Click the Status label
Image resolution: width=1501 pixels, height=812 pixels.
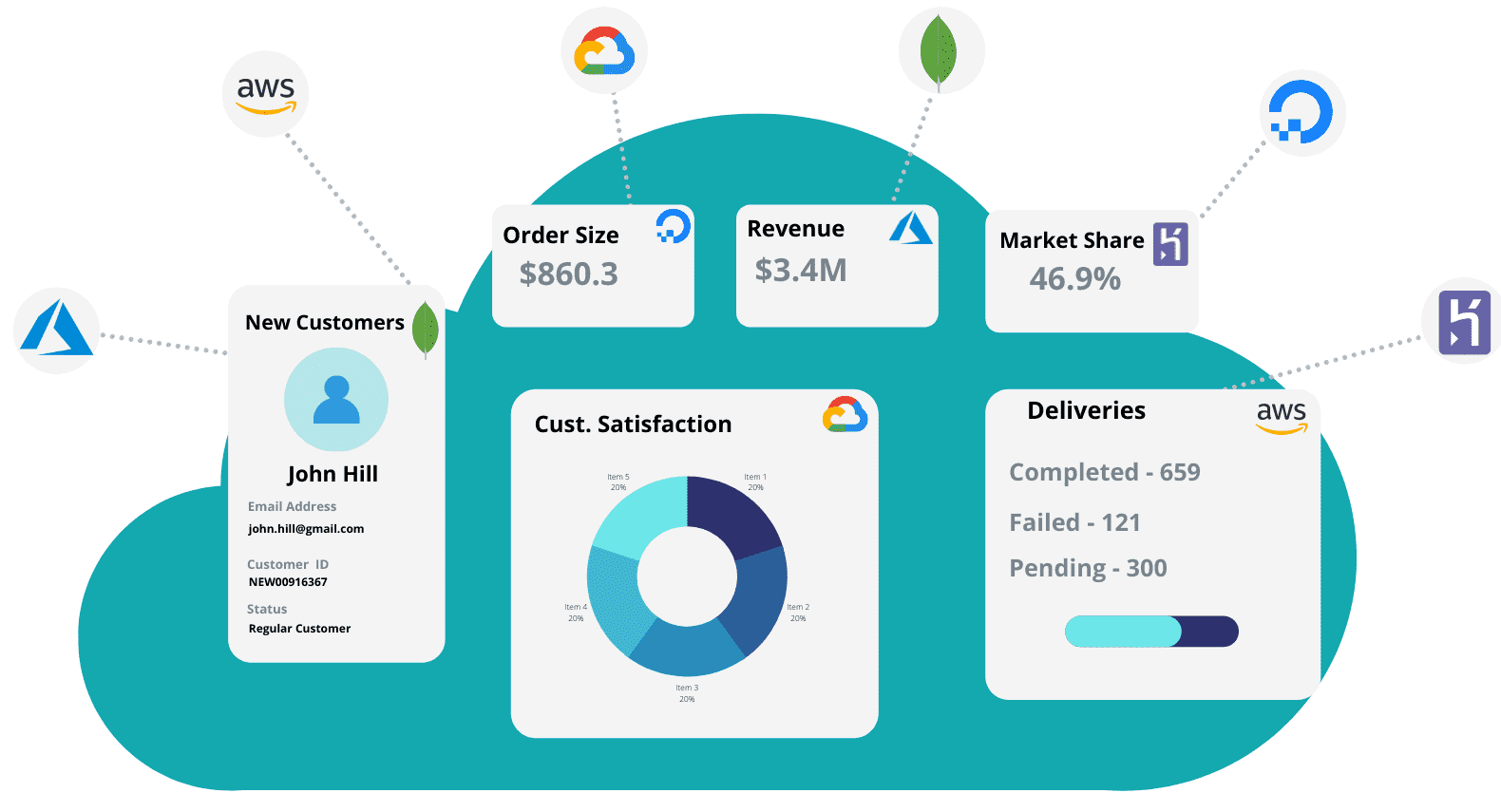[267, 610]
